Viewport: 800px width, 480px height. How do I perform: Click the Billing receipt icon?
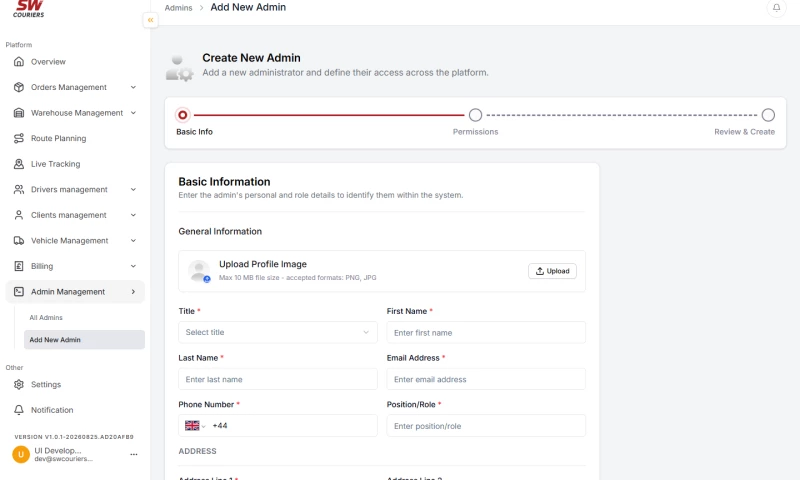[19, 266]
